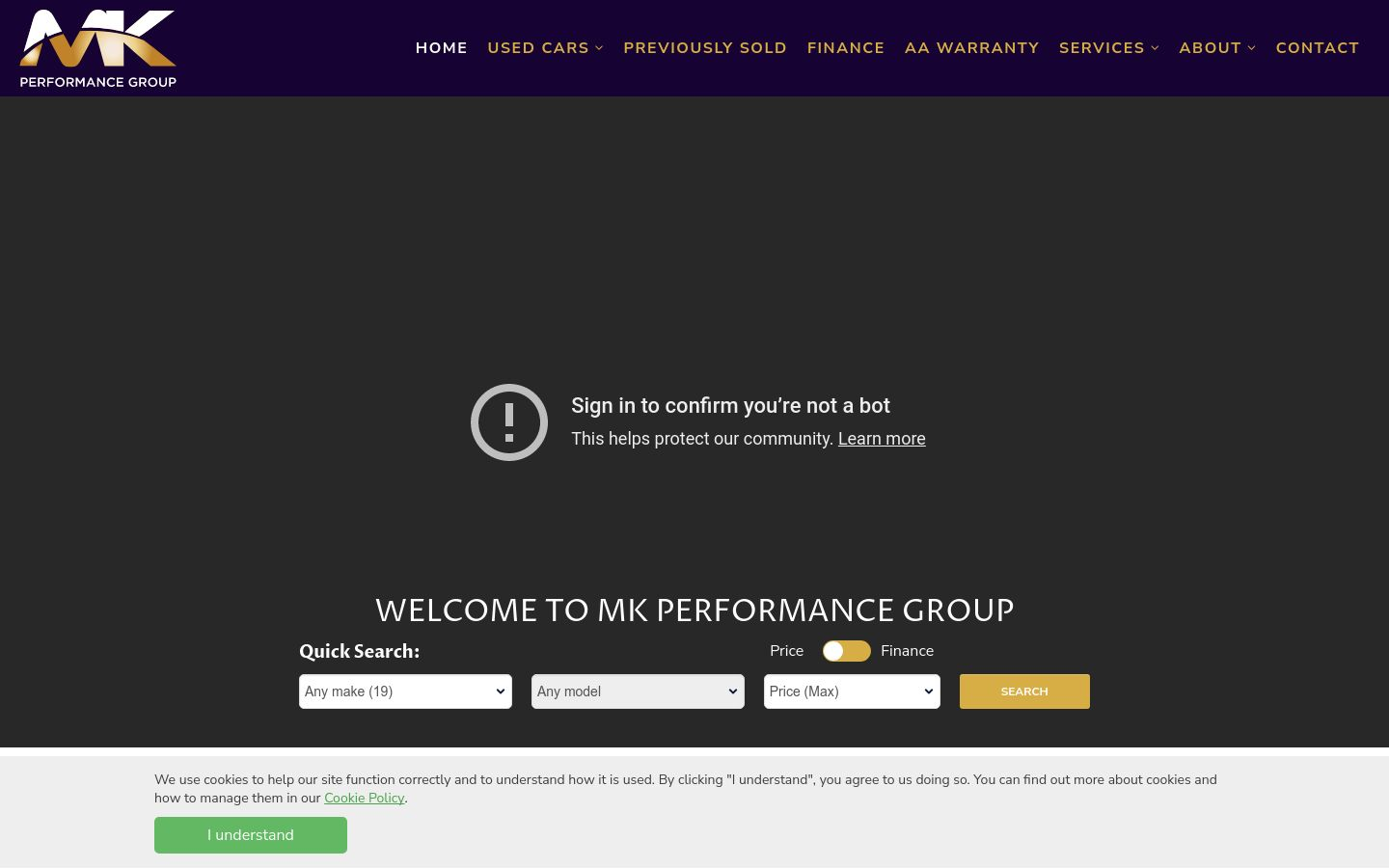Click the Finance label beside the toggle
This screenshot has height=868, width=1389.
click(x=907, y=651)
